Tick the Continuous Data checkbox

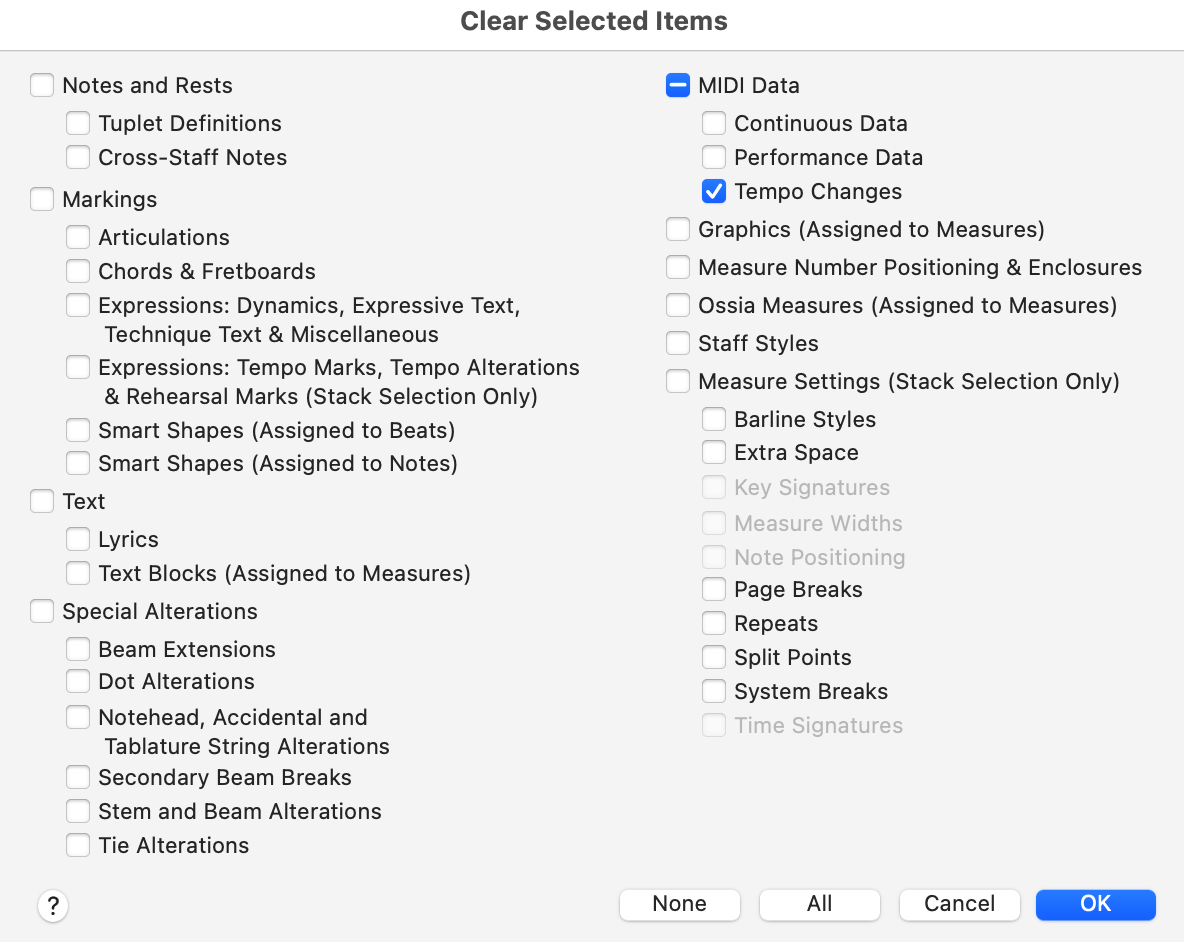[x=714, y=123]
